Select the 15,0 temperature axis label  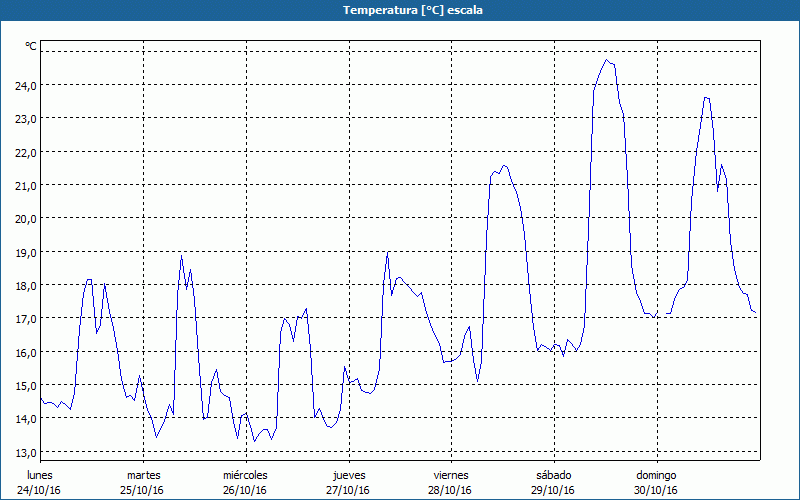click(24, 385)
